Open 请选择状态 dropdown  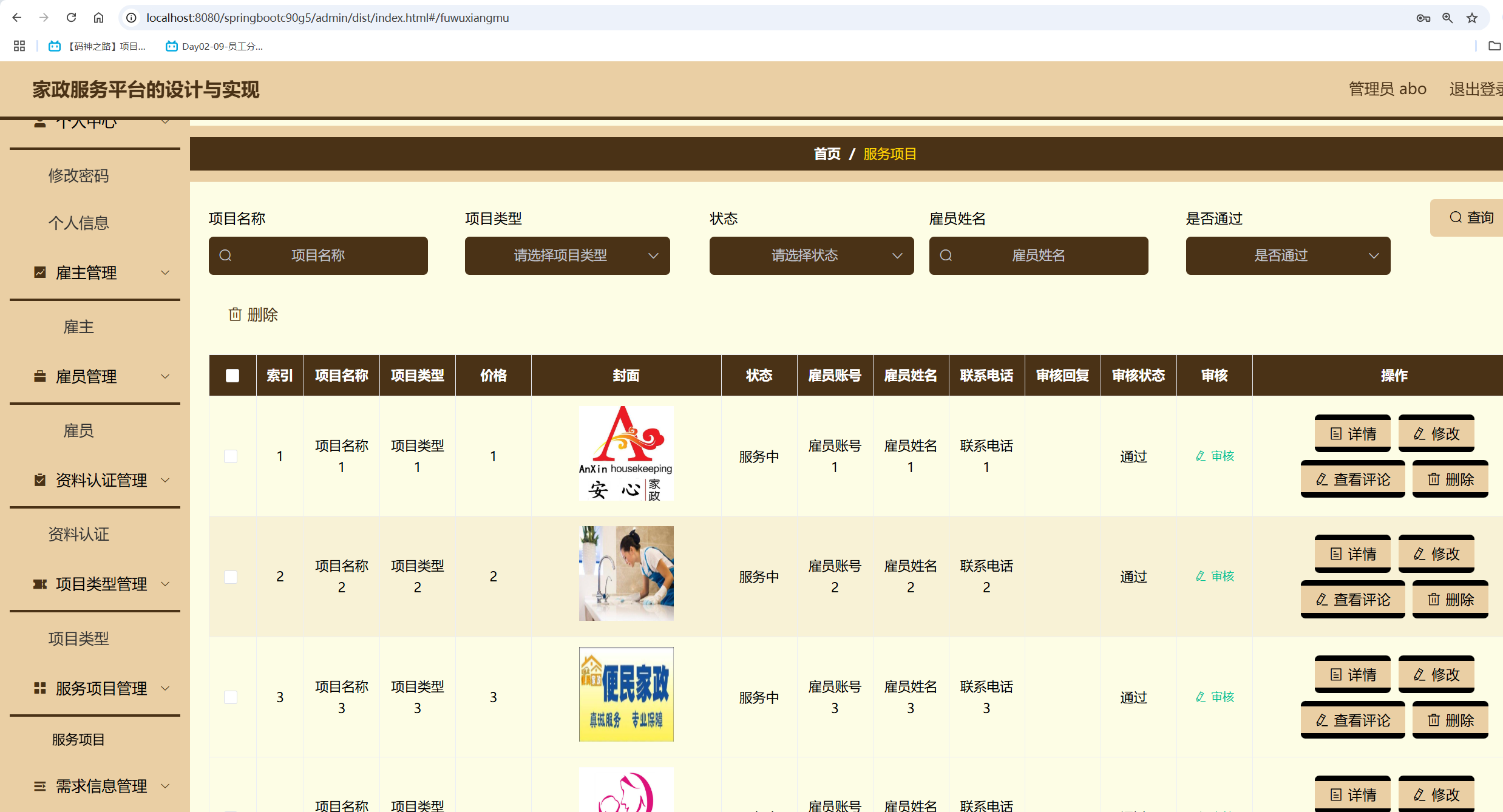[812, 255]
